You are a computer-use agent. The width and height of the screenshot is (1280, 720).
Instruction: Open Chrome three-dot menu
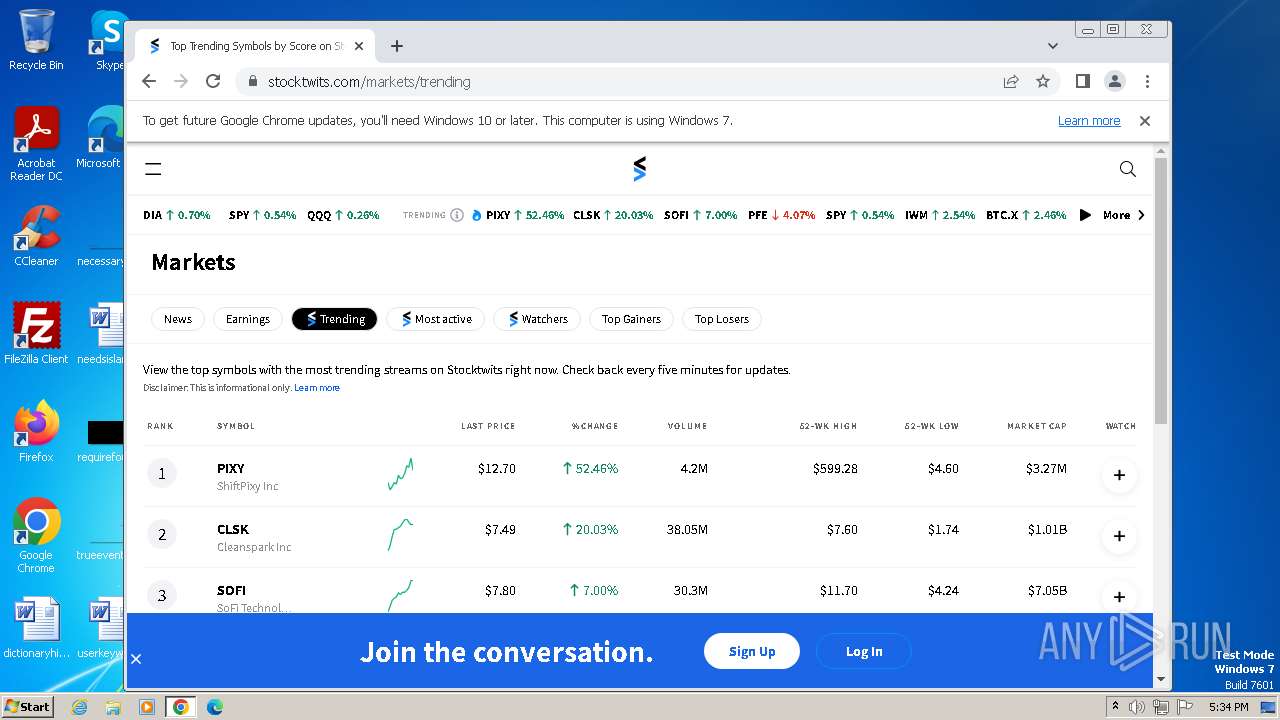coord(1147,81)
